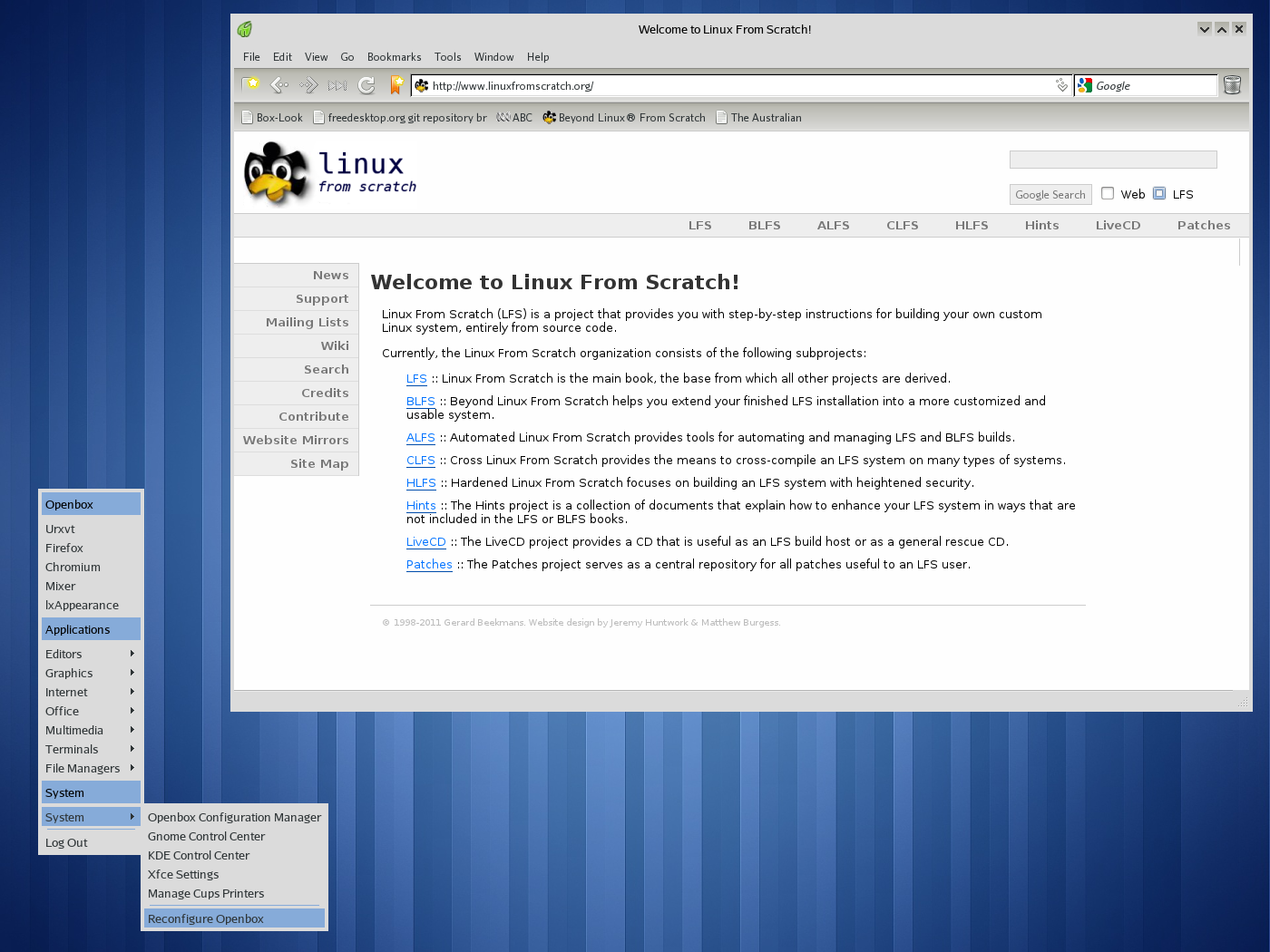The height and width of the screenshot is (952, 1270).
Task: Click the new tab icon in toolbar
Action: pyautogui.click(x=250, y=84)
